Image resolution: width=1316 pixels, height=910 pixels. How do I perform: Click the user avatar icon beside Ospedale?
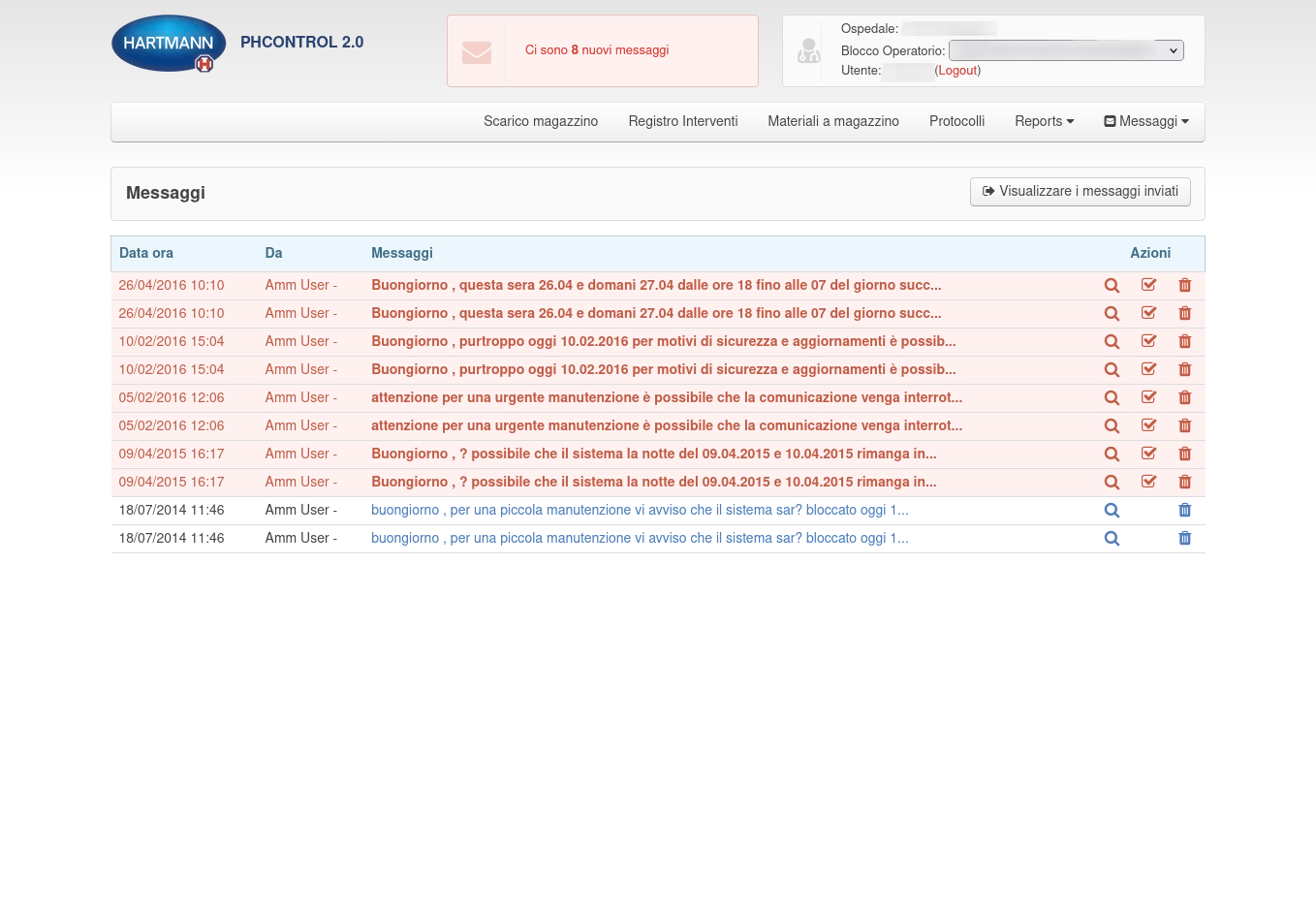coord(808,51)
